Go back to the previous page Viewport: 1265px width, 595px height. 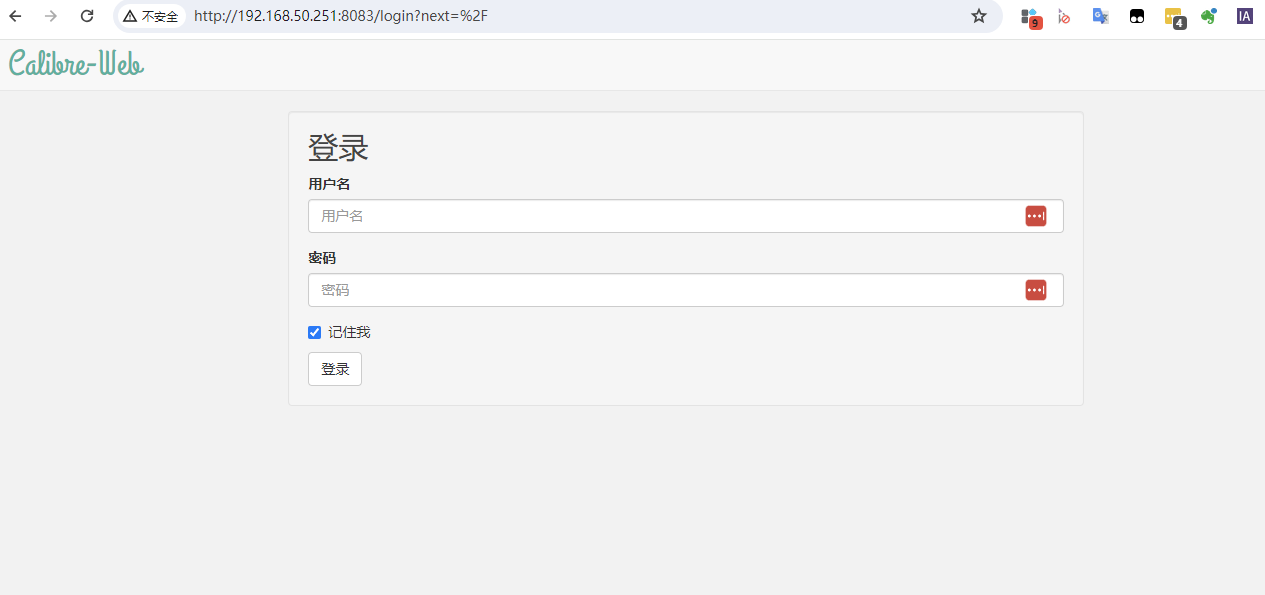pos(15,16)
